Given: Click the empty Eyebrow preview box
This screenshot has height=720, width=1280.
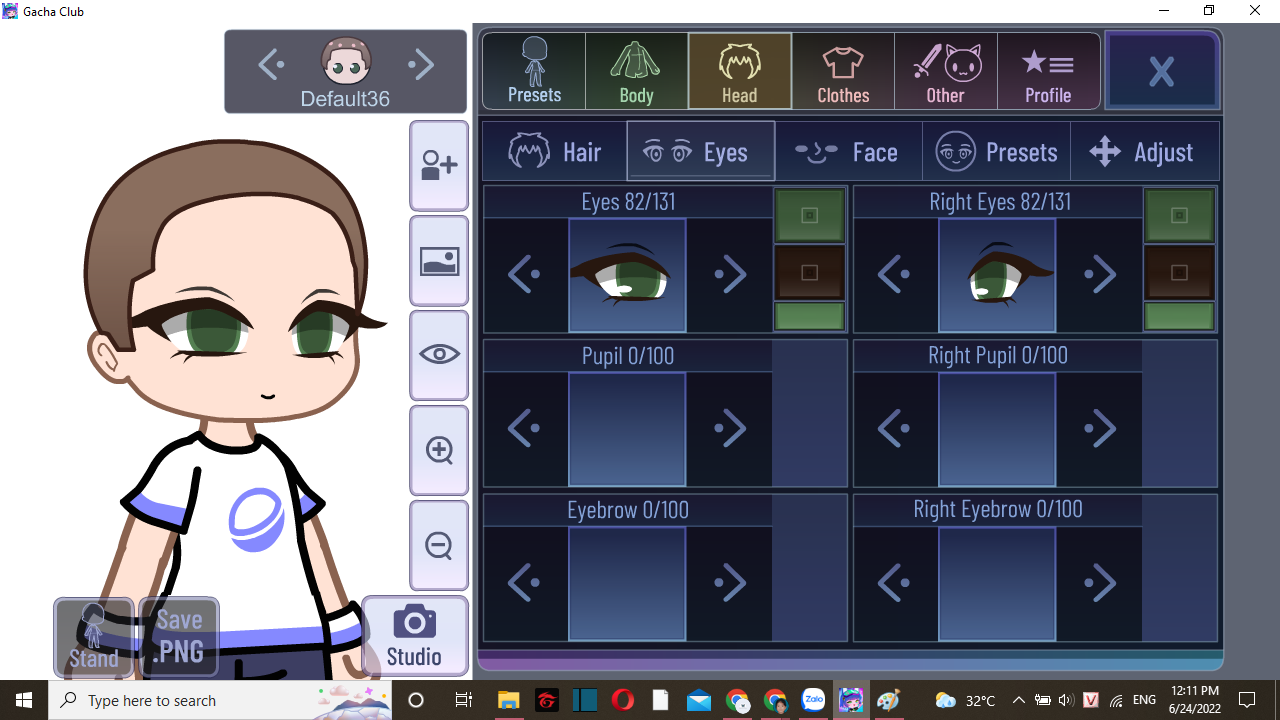Looking at the screenshot, I should [627, 583].
